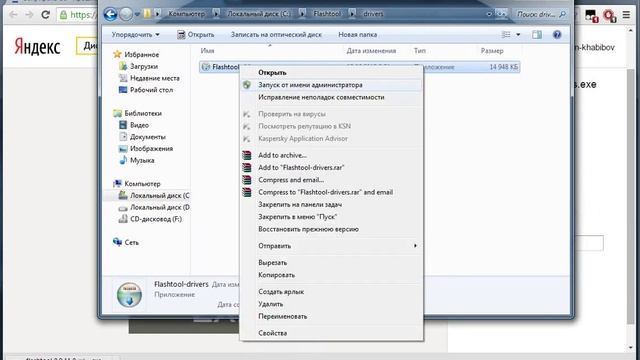This screenshot has height=360, width=640.
Task: Open the Музыка library
Action: pos(142,160)
